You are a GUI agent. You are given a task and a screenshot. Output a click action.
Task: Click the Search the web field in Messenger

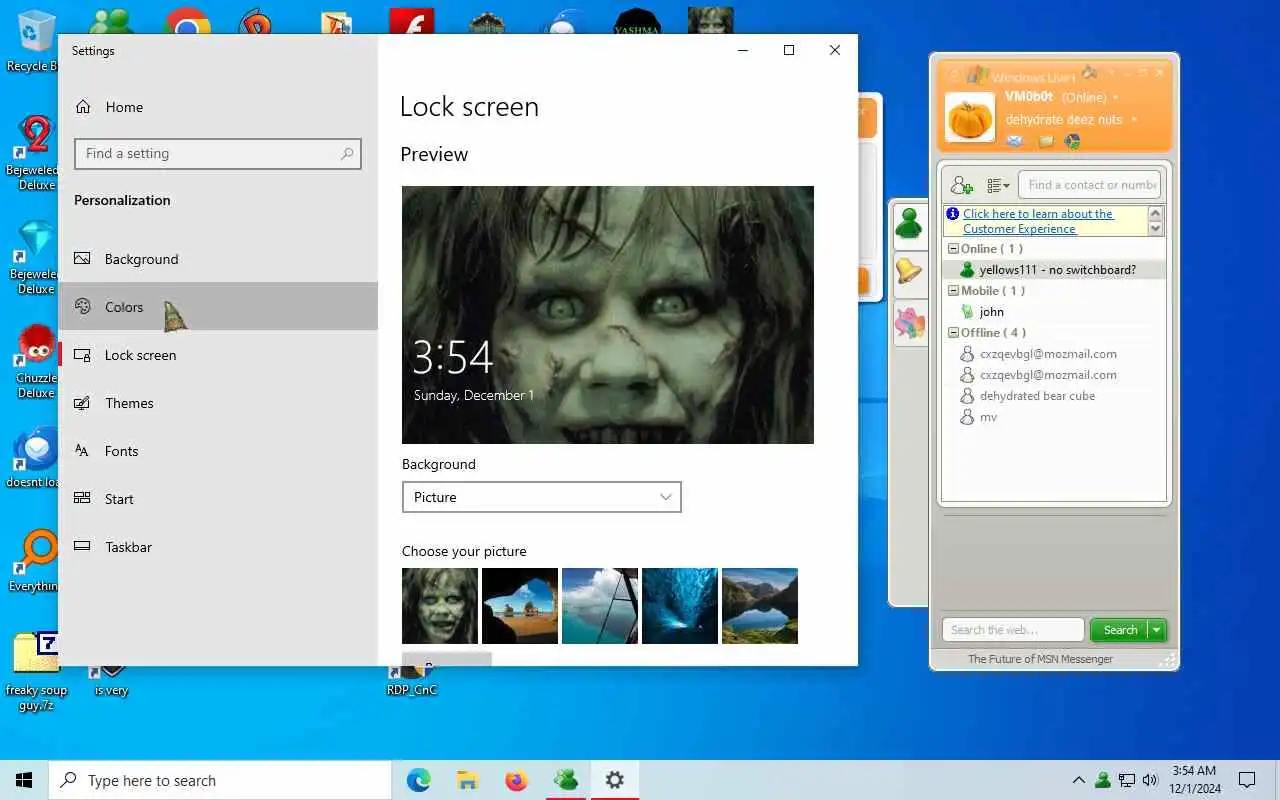click(x=1013, y=630)
